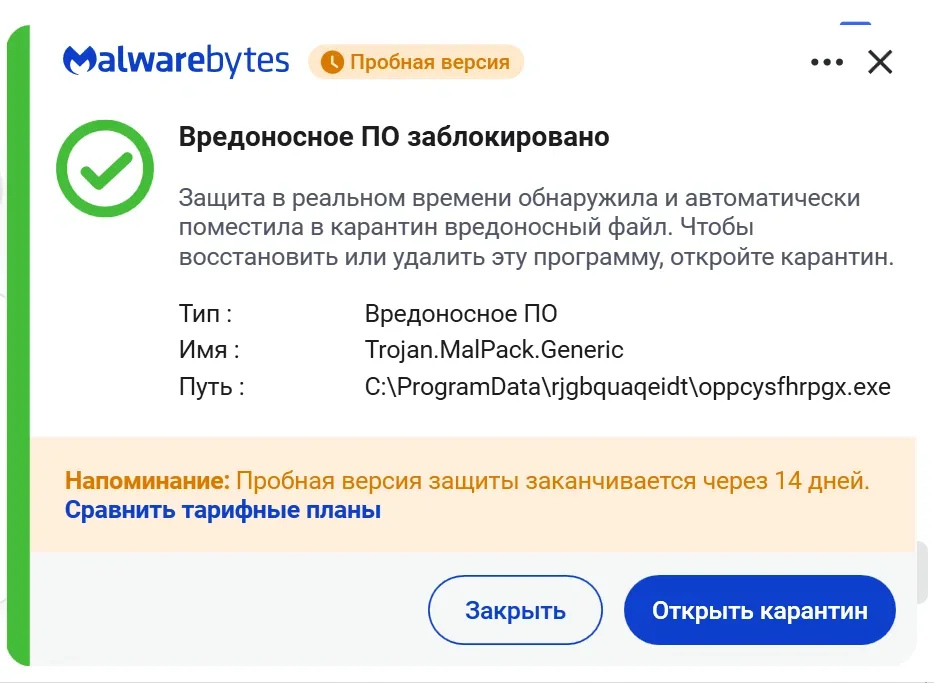Click the 'Закрыть' button
The width and height of the screenshot is (934, 683).
(x=515, y=610)
